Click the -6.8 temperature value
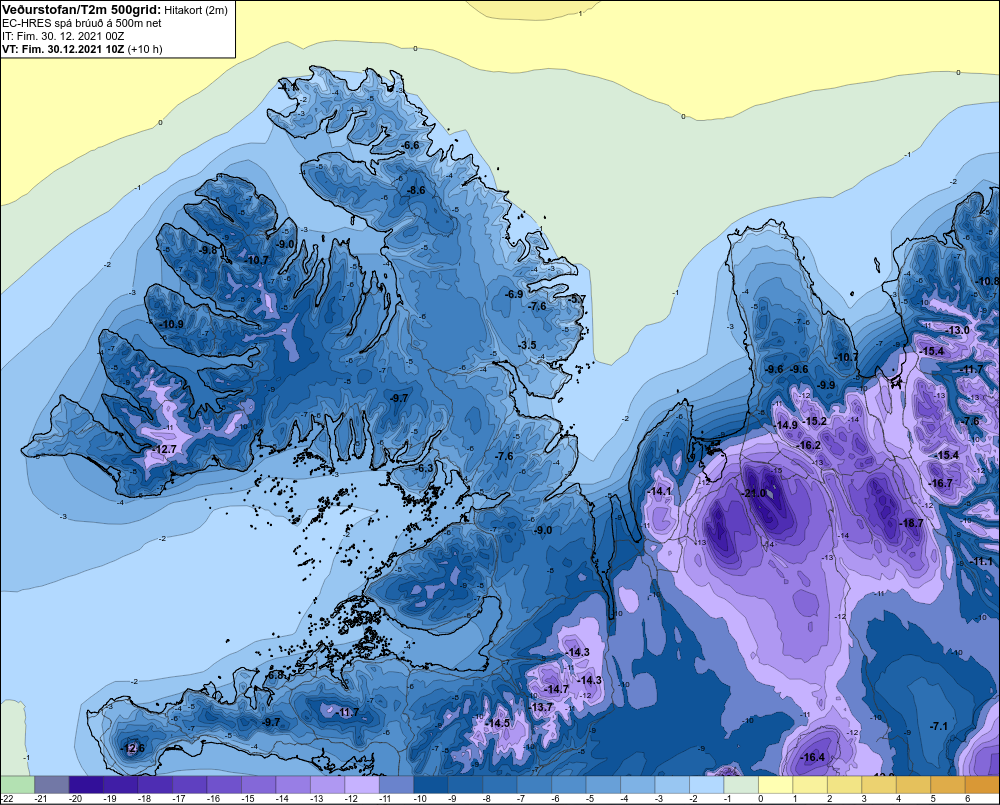 pos(276,675)
